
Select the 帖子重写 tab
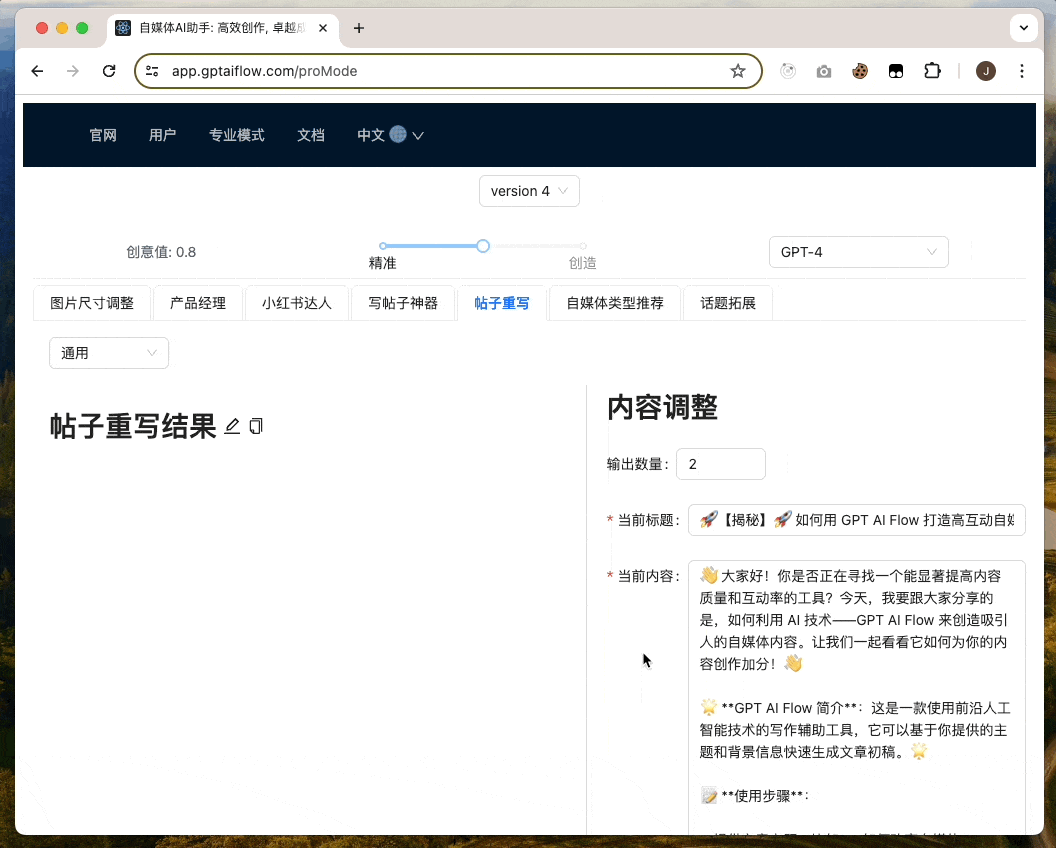[502, 303]
